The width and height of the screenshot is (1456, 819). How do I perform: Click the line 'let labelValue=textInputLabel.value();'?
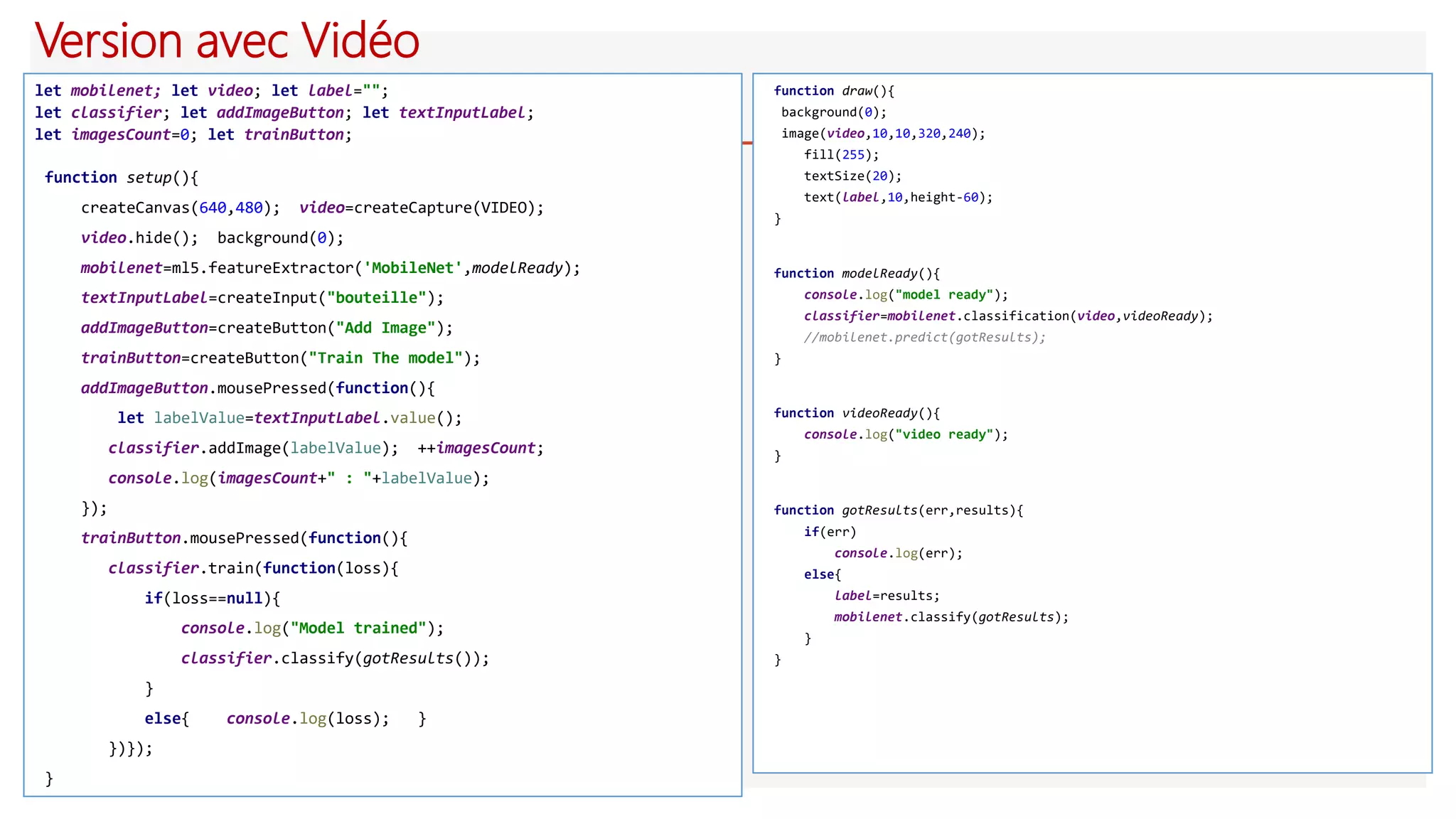pos(289,418)
